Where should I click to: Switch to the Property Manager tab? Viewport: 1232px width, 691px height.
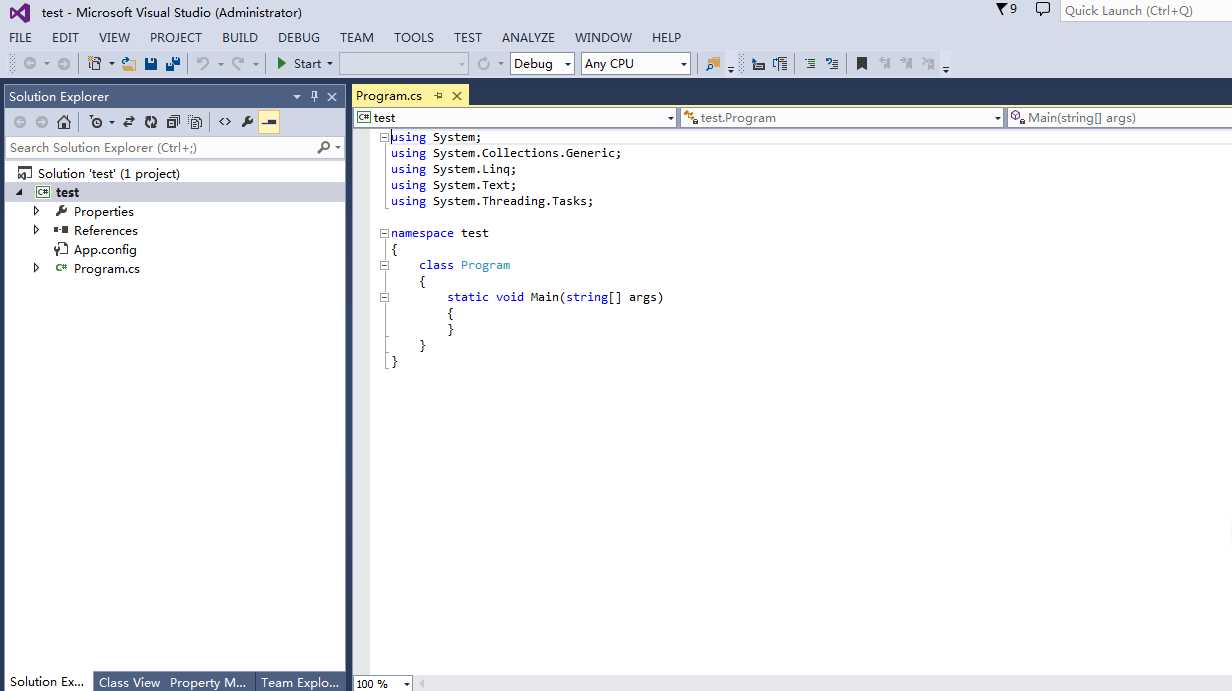pos(208,682)
